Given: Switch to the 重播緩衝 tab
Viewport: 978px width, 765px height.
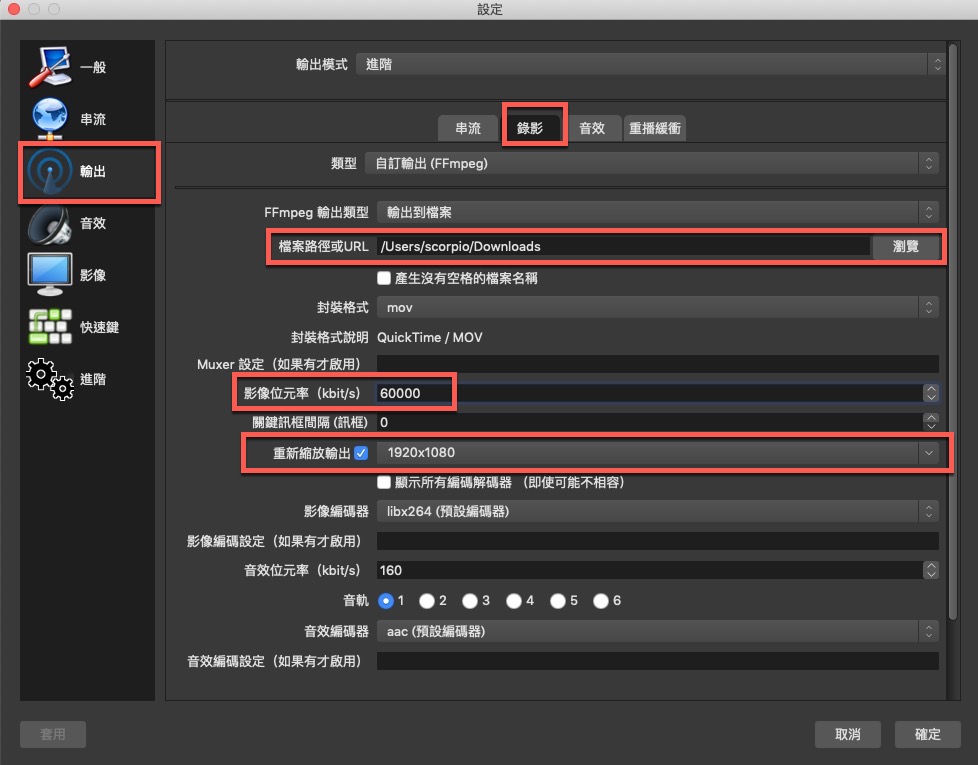Looking at the screenshot, I should [654, 128].
